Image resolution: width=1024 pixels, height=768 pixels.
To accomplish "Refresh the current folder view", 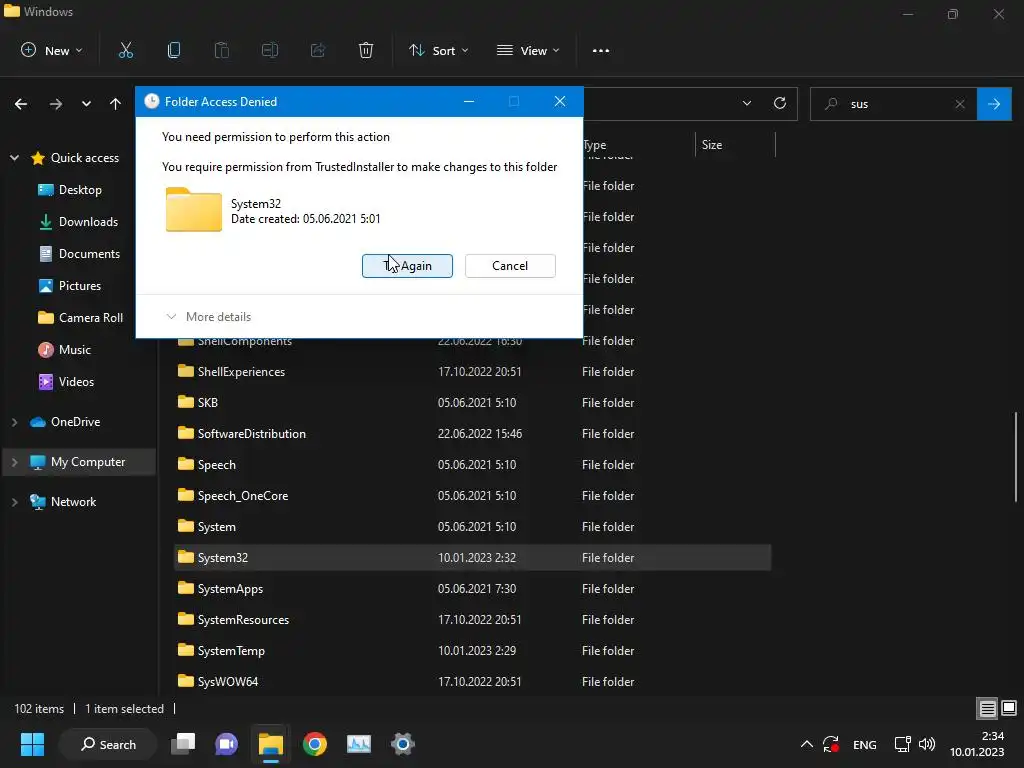I will click(780, 103).
